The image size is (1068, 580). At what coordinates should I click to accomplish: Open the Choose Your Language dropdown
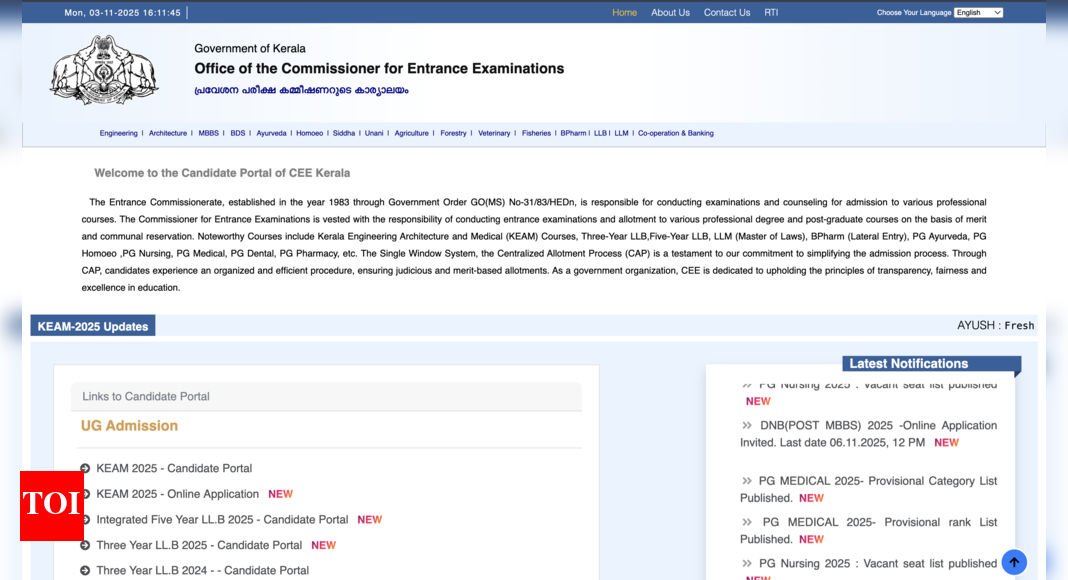pyautogui.click(x=977, y=13)
